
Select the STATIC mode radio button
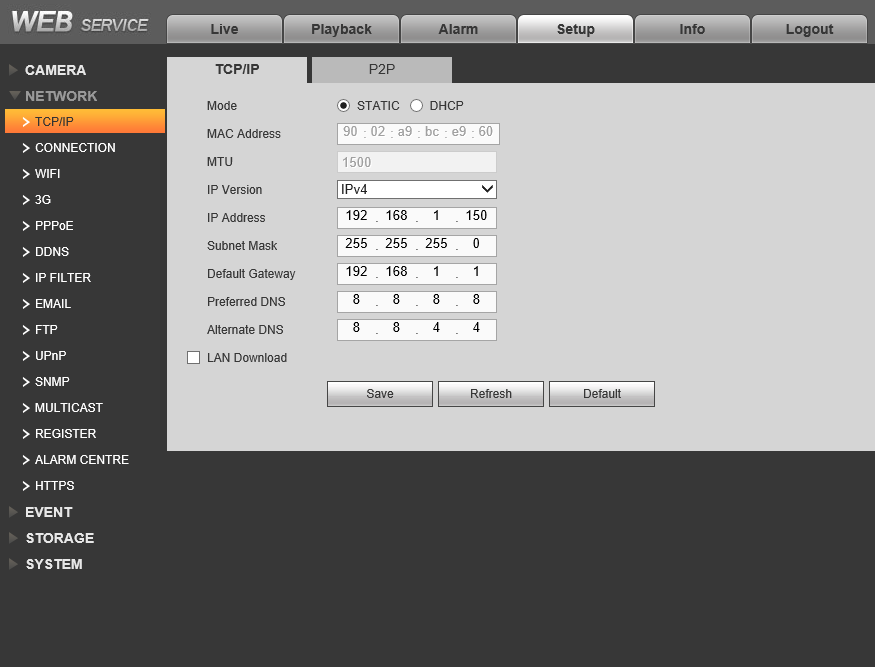pos(343,105)
